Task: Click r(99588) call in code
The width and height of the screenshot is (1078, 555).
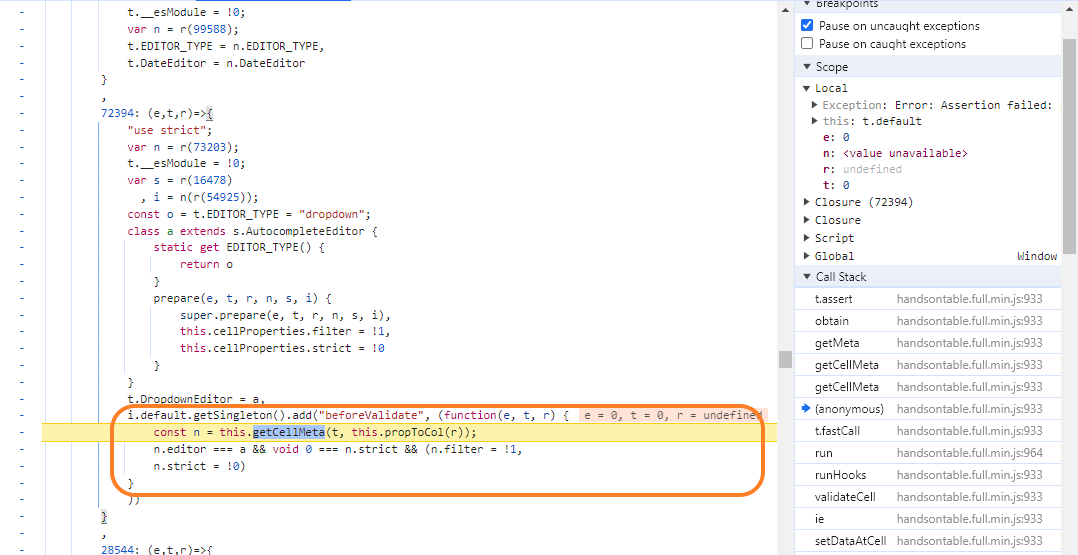Action: [x=206, y=30]
